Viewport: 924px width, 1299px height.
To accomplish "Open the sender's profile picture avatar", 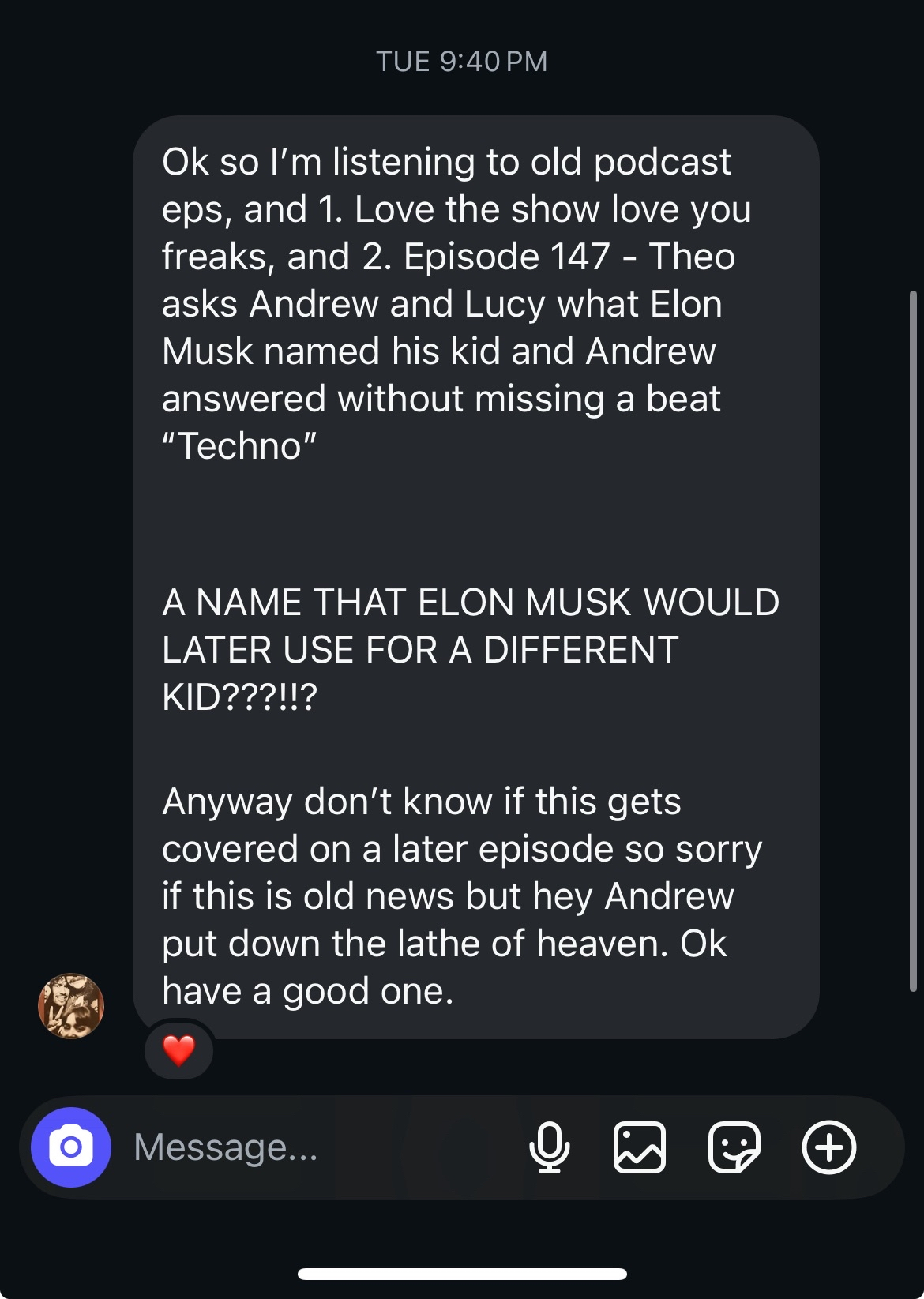I will coord(71,1006).
